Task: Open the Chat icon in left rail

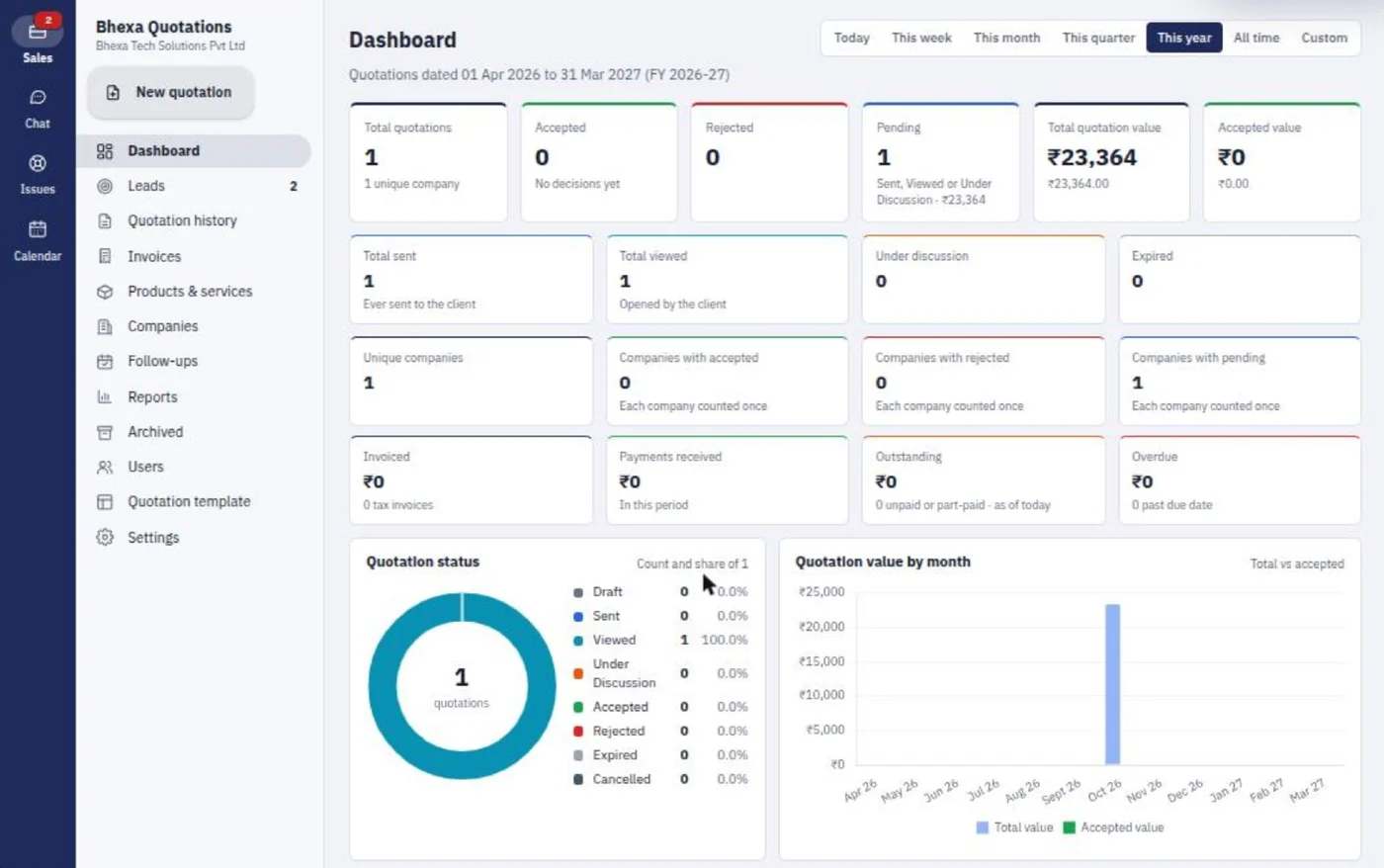Action: tap(38, 97)
